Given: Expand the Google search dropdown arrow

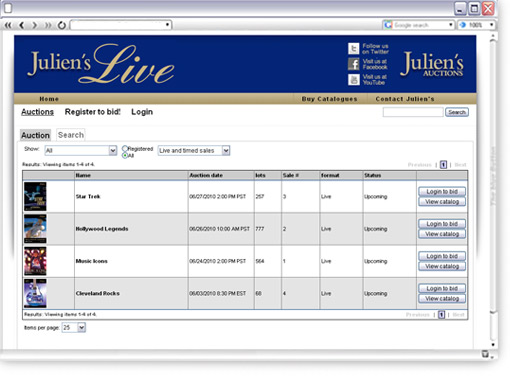Looking at the screenshot, I should pyautogui.click(x=450, y=25).
